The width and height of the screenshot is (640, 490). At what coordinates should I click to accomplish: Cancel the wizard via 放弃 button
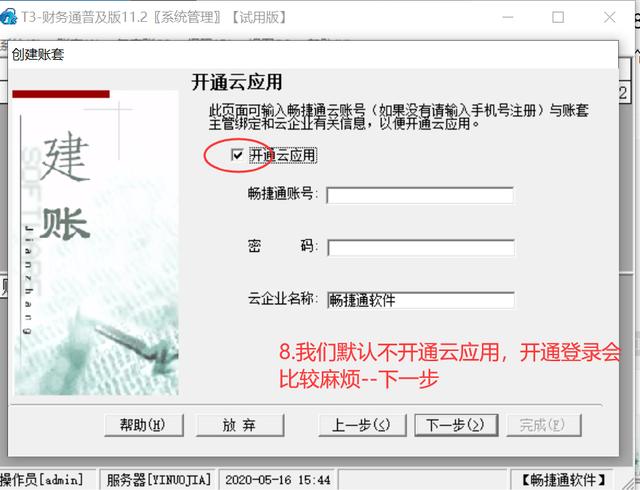(240, 425)
